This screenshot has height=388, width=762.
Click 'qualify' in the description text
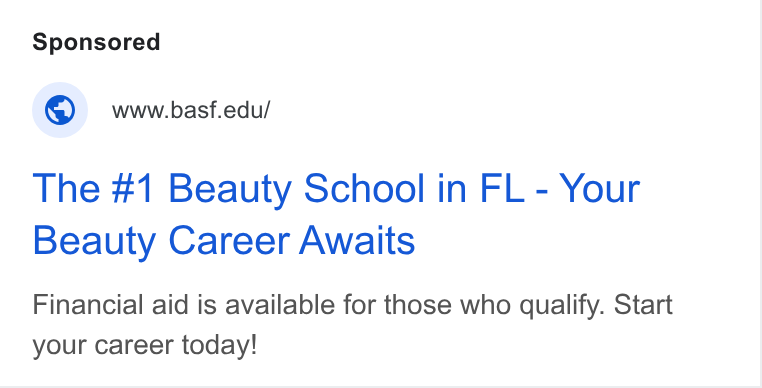coord(561,306)
